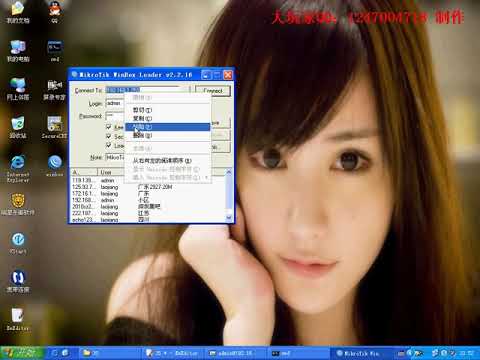This screenshot has width=480, height=360.
Task: Switch to the cmd taskbar window
Action: coord(298,353)
